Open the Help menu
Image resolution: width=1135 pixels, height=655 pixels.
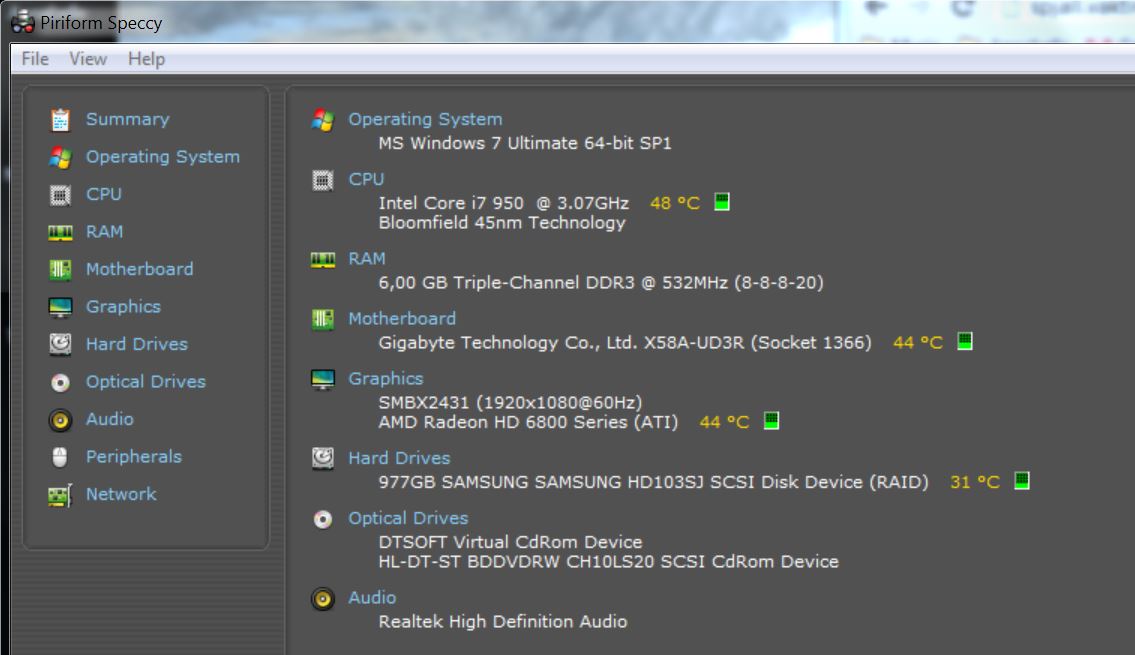tap(146, 59)
